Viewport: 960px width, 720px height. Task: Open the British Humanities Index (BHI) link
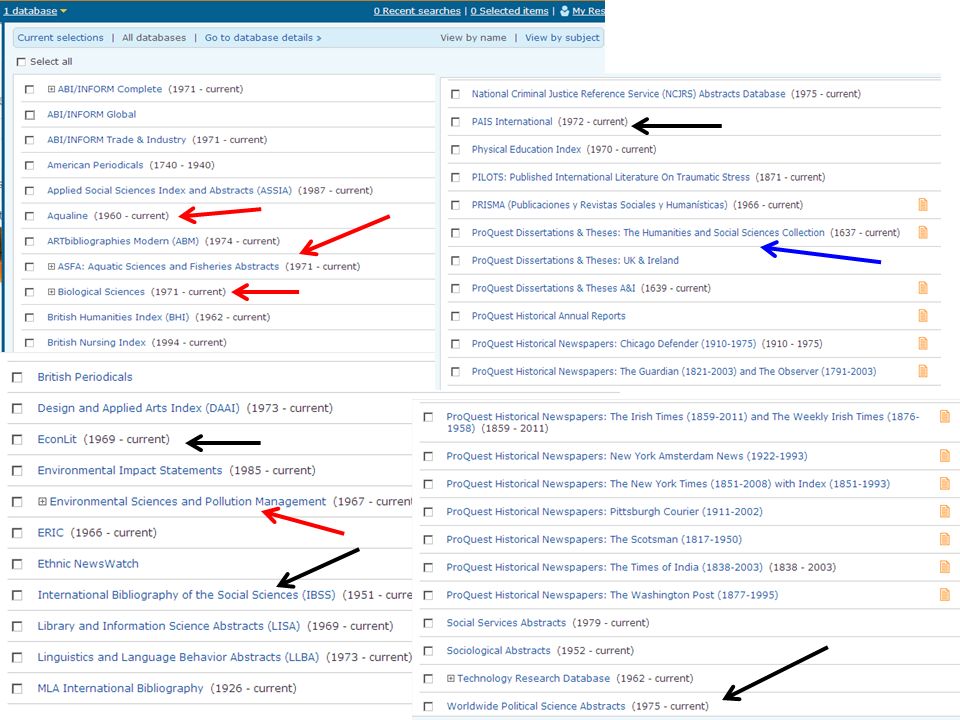click(118, 317)
